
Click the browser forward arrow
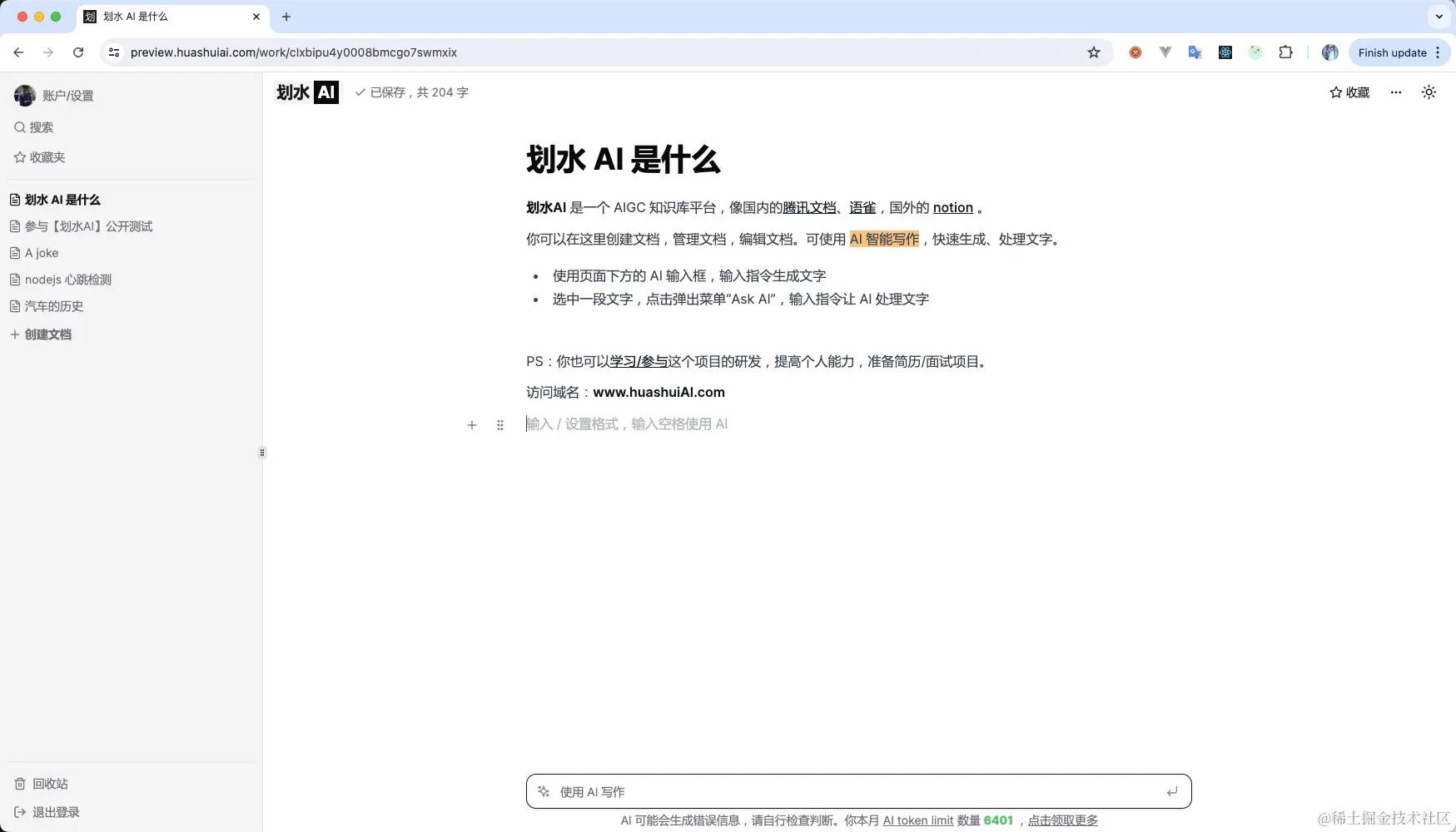pyautogui.click(x=48, y=52)
